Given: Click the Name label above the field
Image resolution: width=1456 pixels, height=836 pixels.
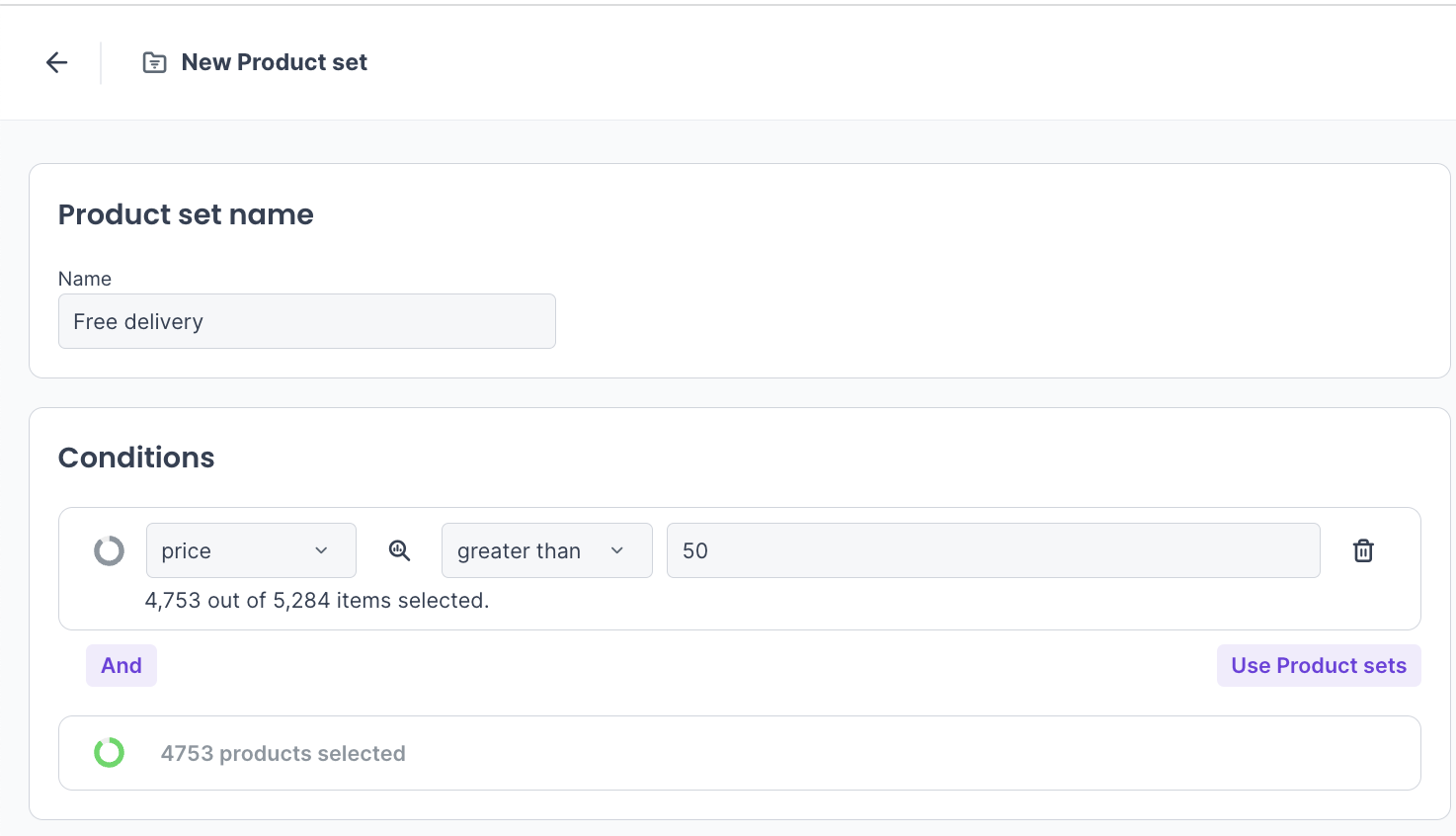Looking at the screenshot, I should coord(85,279).
